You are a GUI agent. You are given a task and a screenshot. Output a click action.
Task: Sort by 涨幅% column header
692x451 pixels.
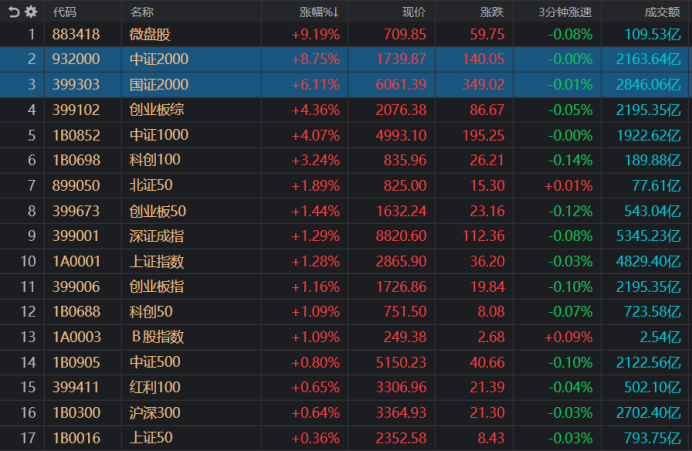point(319,12)
